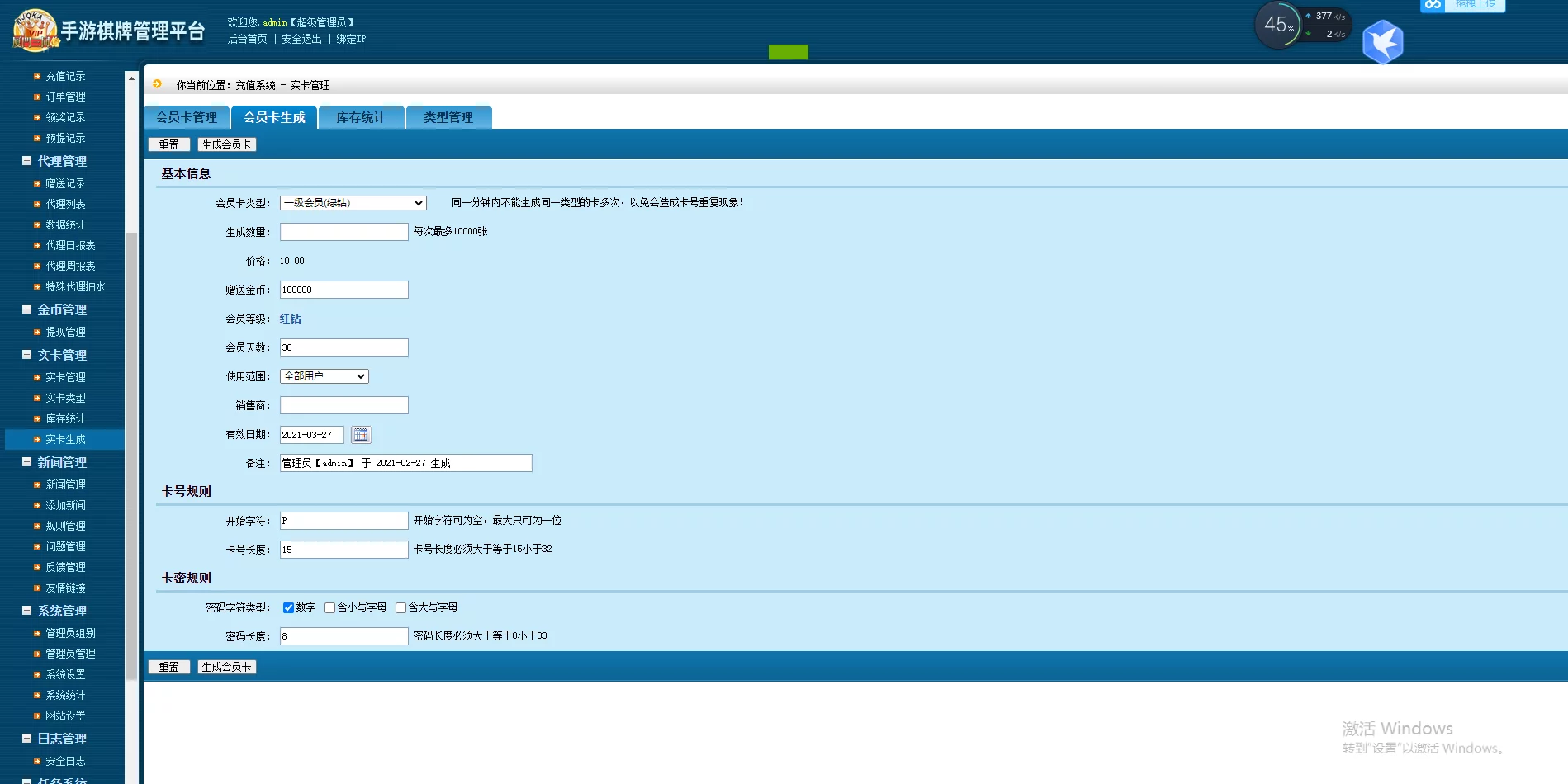Click the 安全退出 link

pos(301,39)
